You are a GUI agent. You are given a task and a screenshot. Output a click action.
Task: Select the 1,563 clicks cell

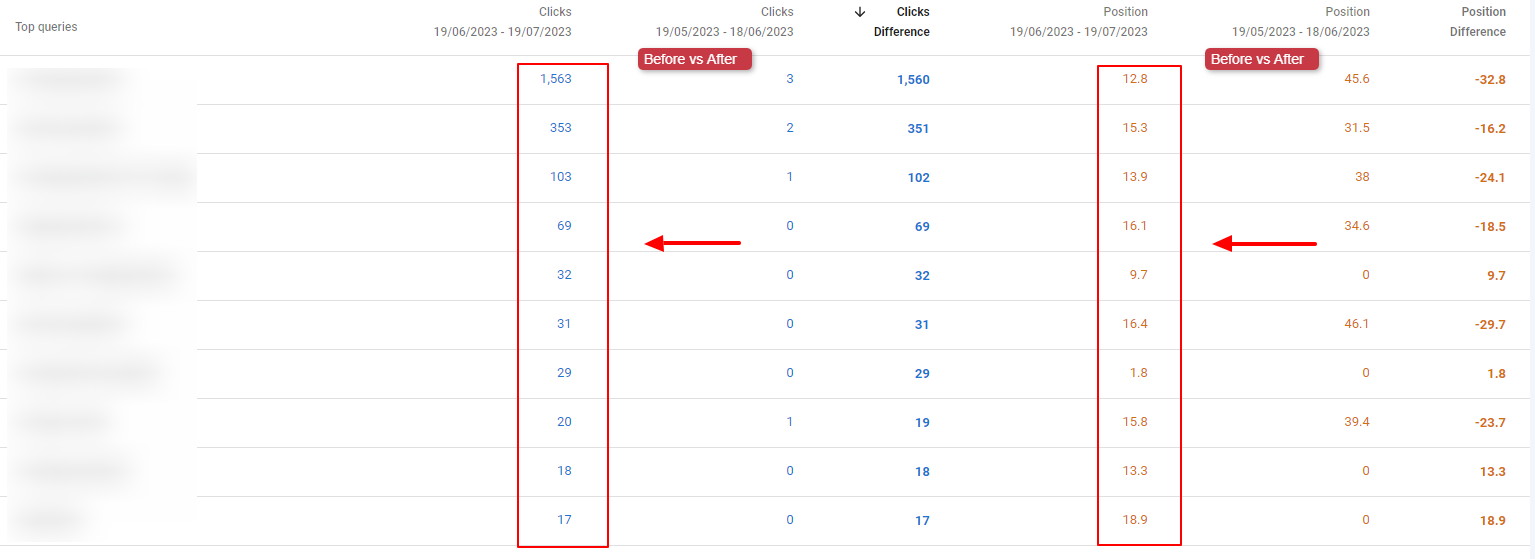point(556,78)
